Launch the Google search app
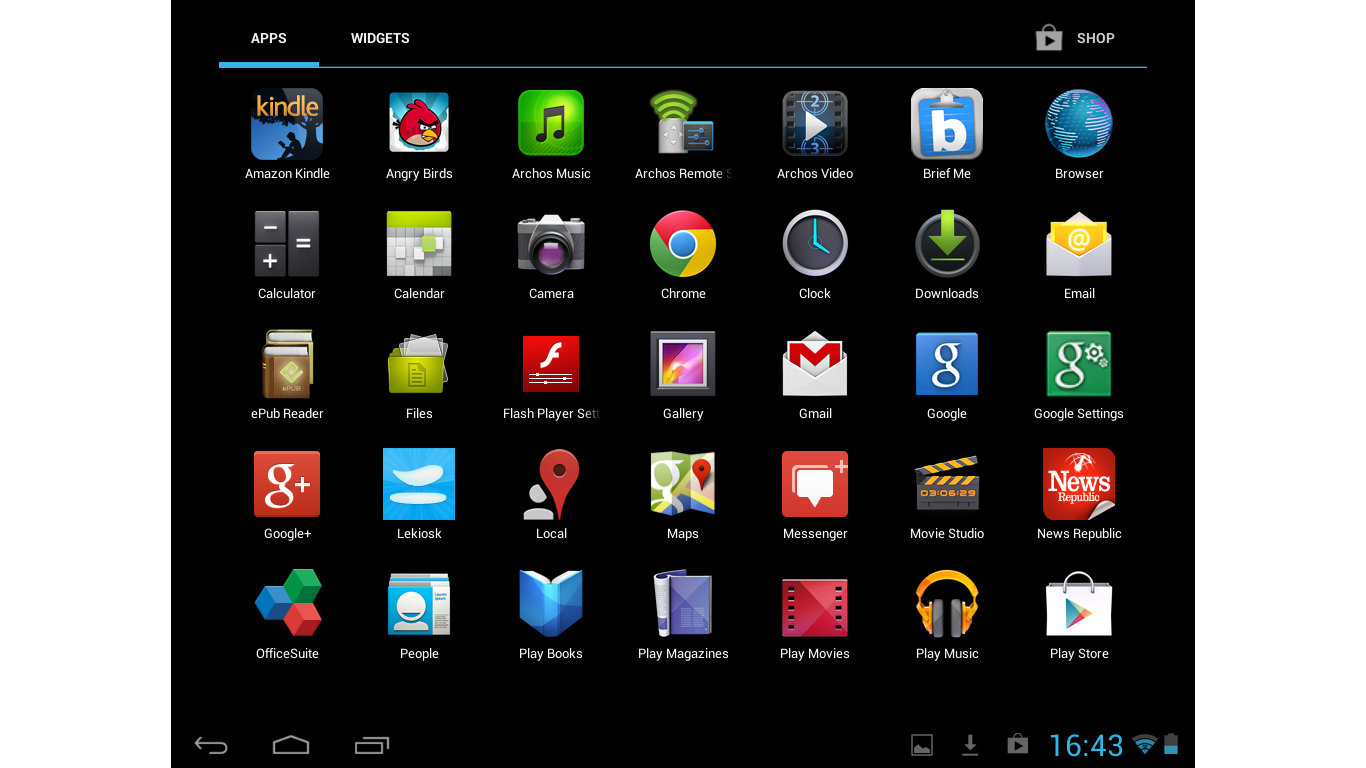 click(x=947, y=364)
